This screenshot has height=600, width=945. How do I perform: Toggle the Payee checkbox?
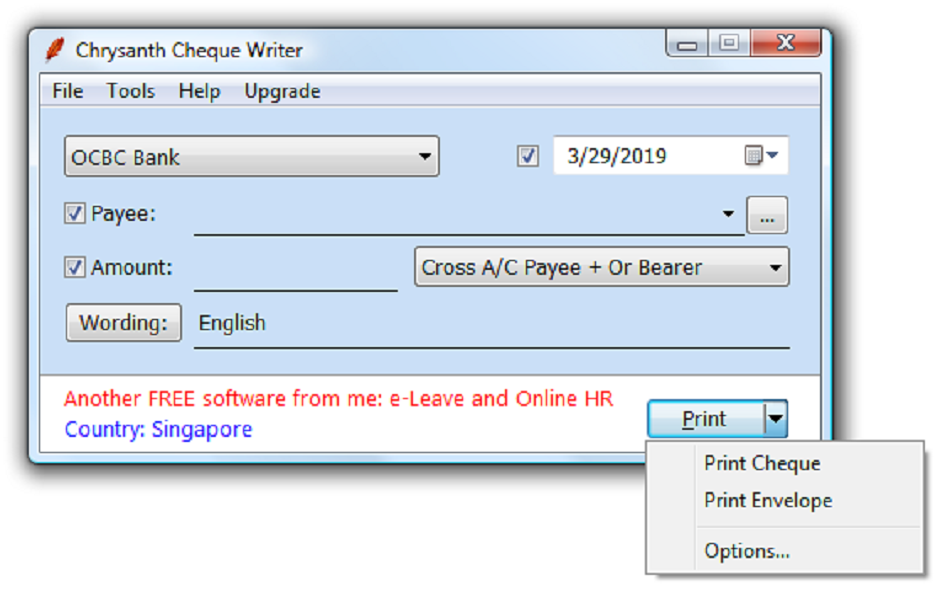click(74, 214)
